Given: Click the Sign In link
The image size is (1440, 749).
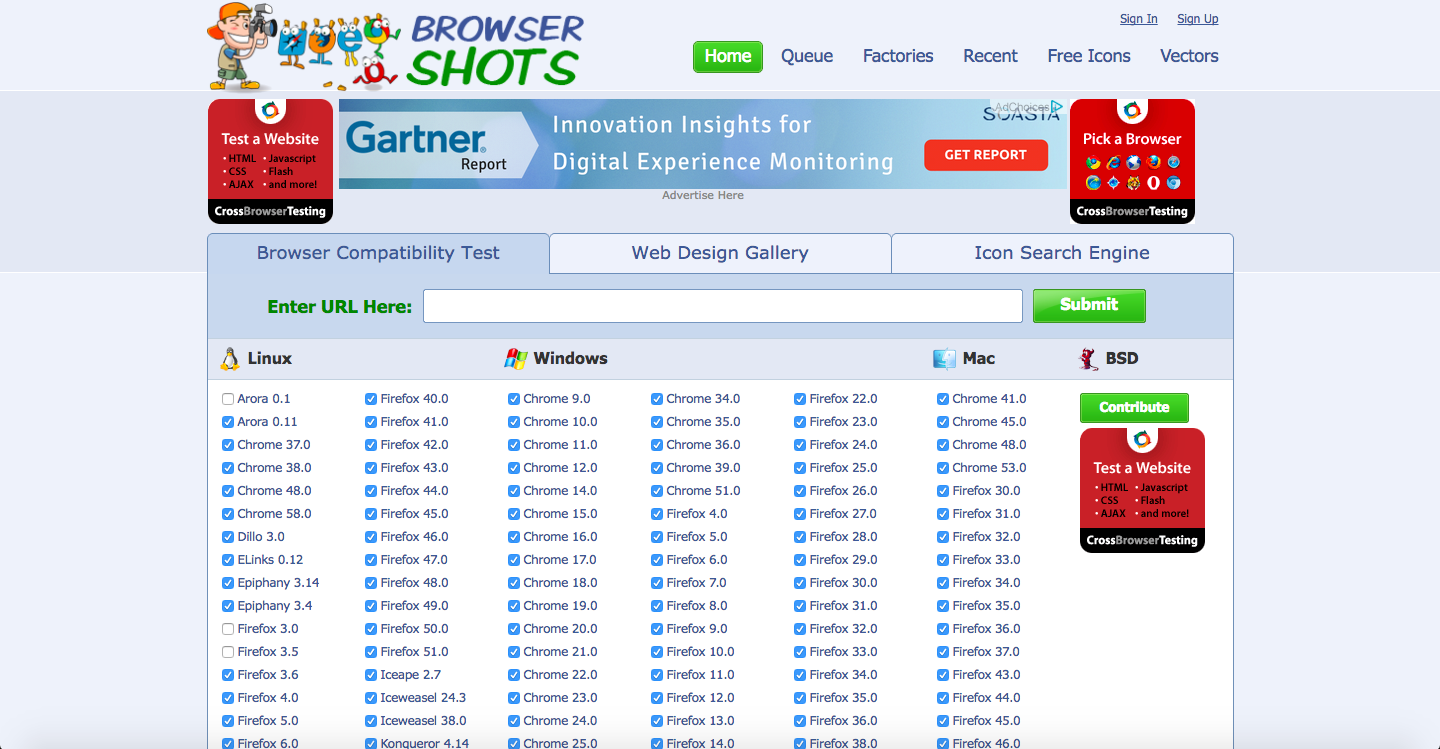Looking at the screenshot, I should click(1138, 19).
